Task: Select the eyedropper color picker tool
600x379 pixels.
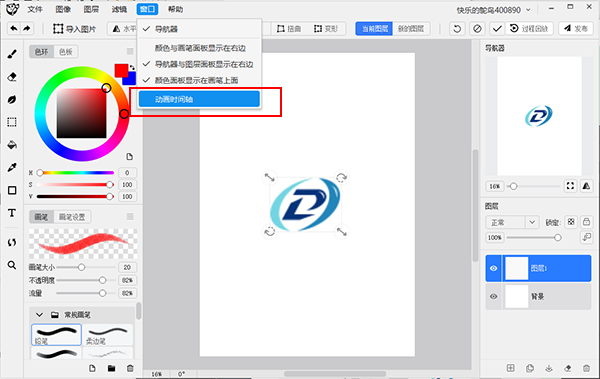Action: point(12,167)
